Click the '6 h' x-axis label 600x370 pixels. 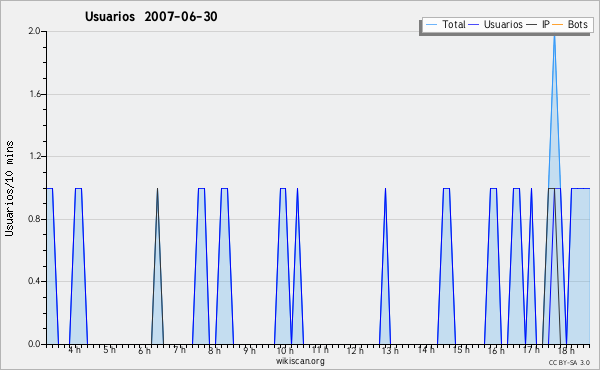[x=144, y=350]
